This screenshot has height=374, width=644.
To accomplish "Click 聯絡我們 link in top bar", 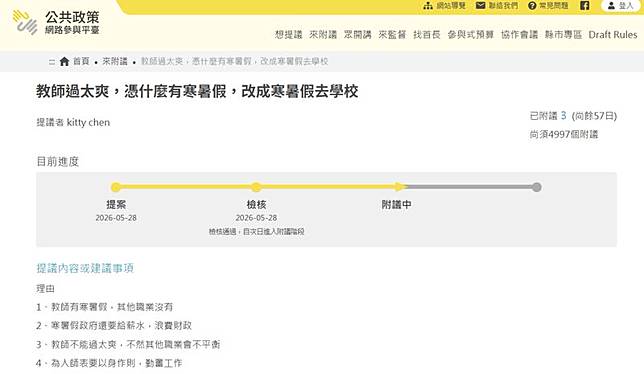I will coord(503,6).
